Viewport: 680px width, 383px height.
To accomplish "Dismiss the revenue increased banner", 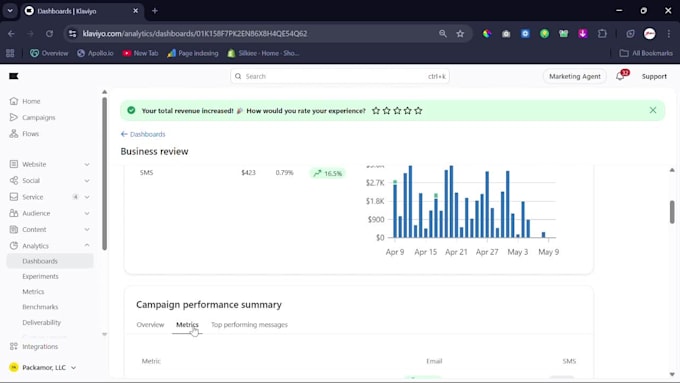I will point(653,110).
